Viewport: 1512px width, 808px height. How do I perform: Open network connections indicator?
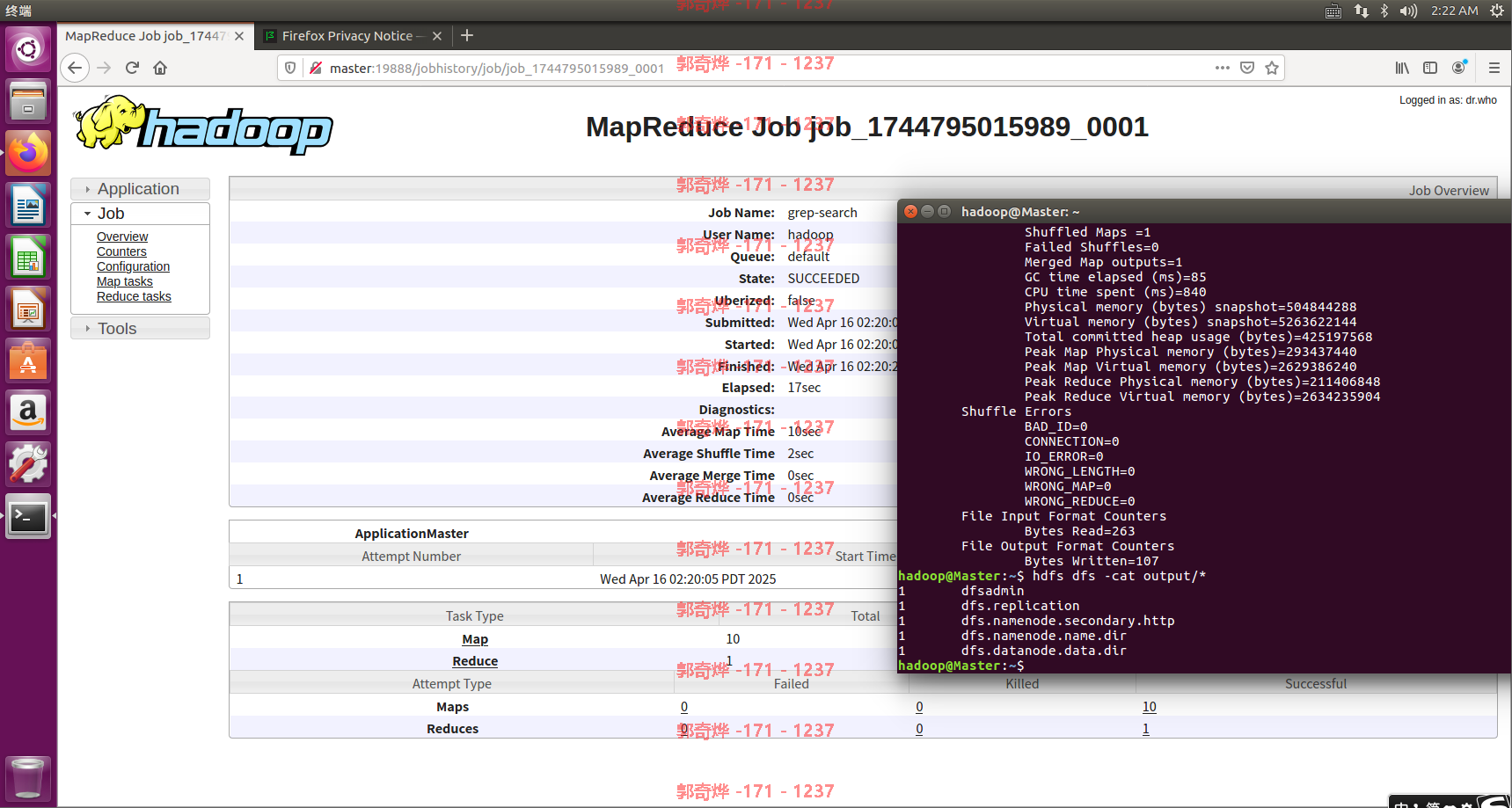click(x=1361, y=11)
